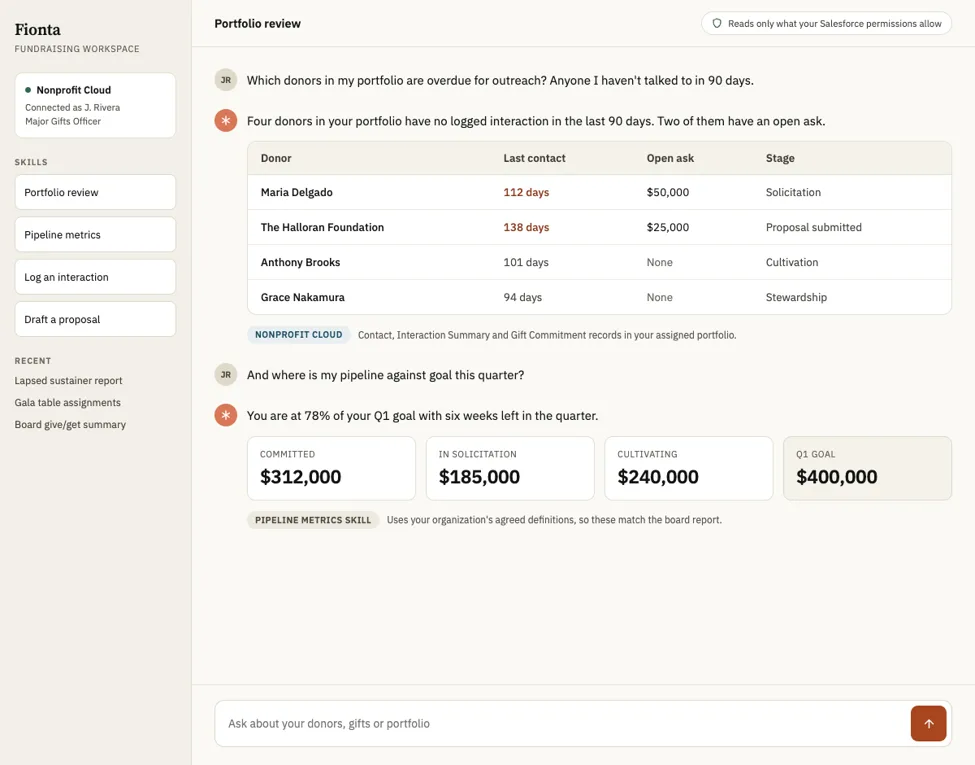Click the Q1 Goal $400,000 card
This screenshot has height=765, width=975.
[867, 468]
